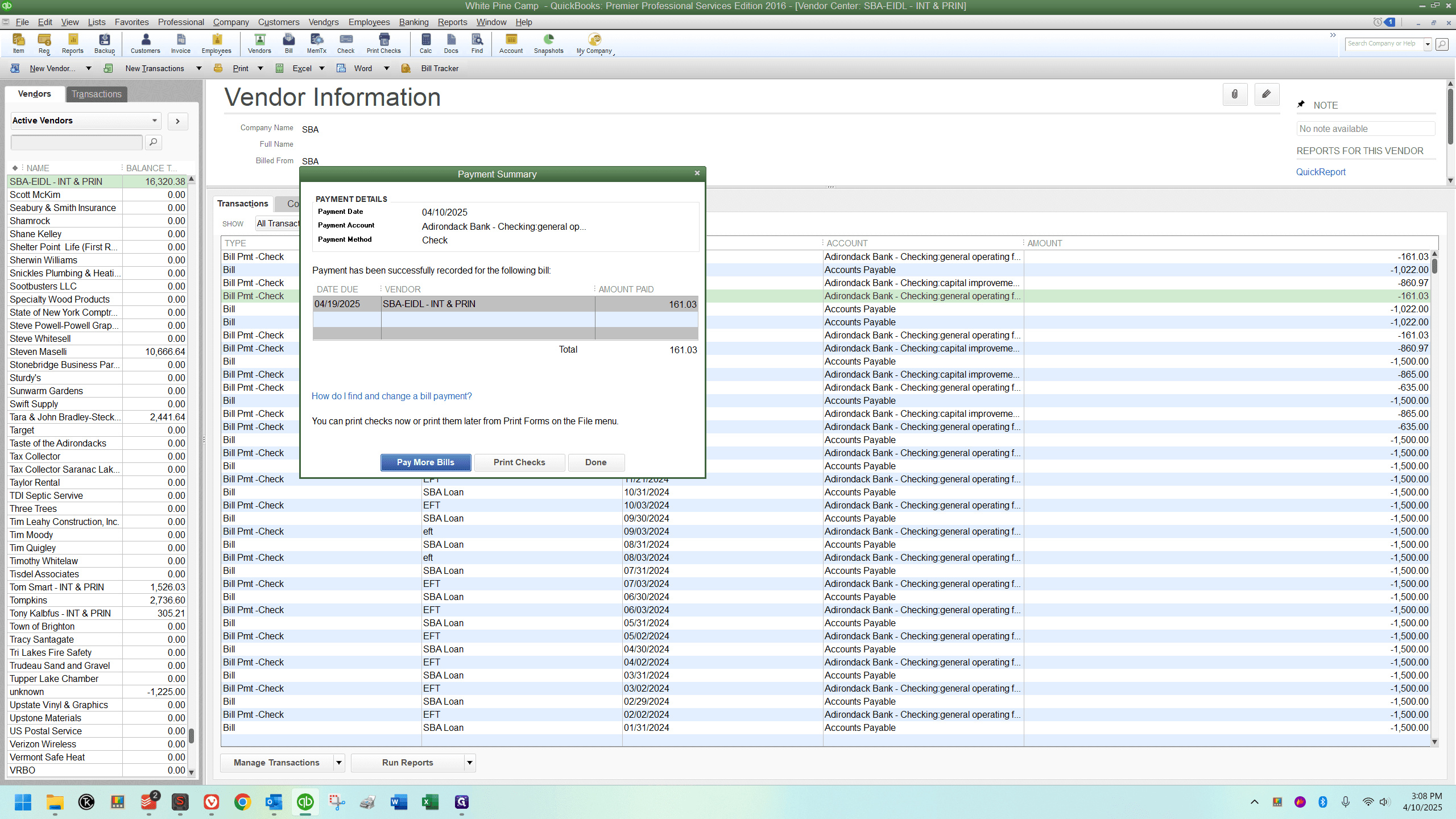The image size is (1456, 819).
Task: Open the Calc calculator icon
Action: pos(426,43)
